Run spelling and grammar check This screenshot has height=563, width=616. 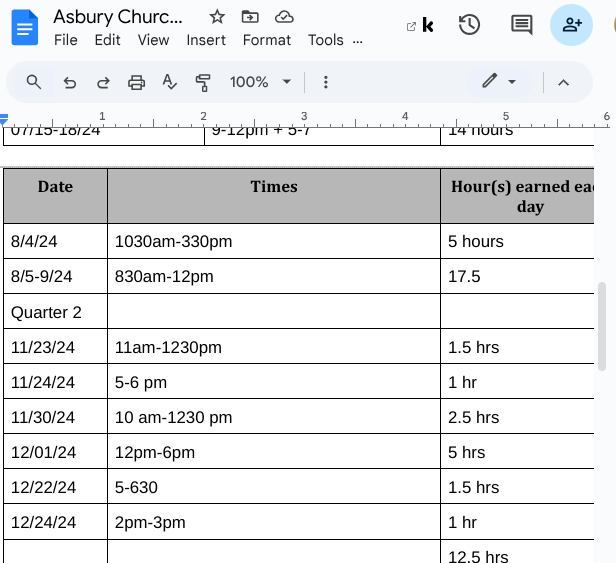[x=170, y=82]
